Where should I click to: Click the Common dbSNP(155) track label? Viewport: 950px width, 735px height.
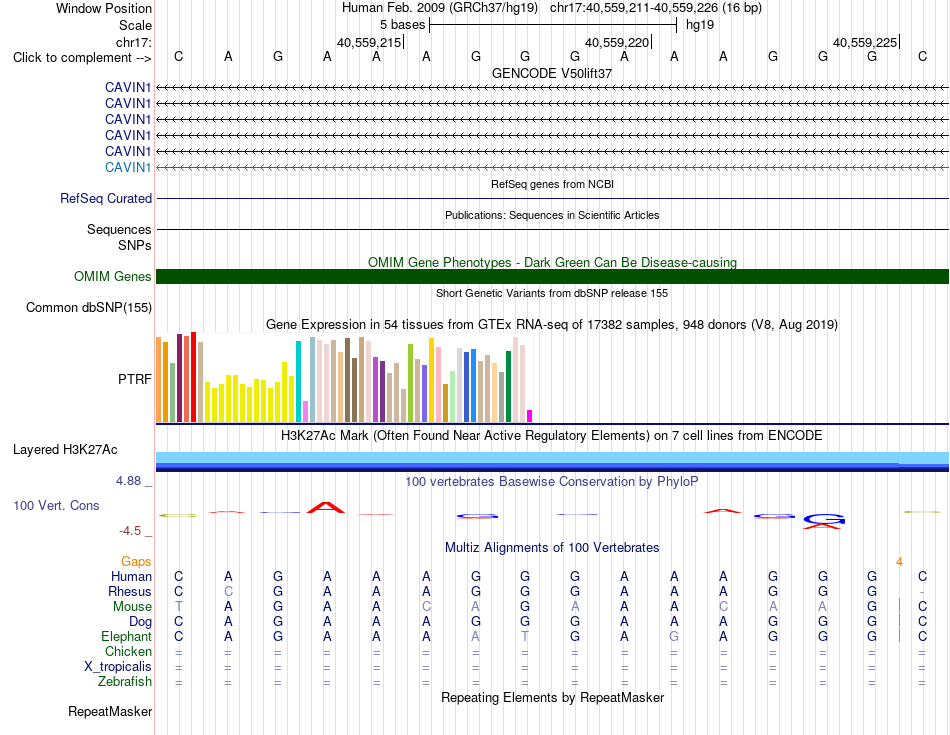coord(89,308)
